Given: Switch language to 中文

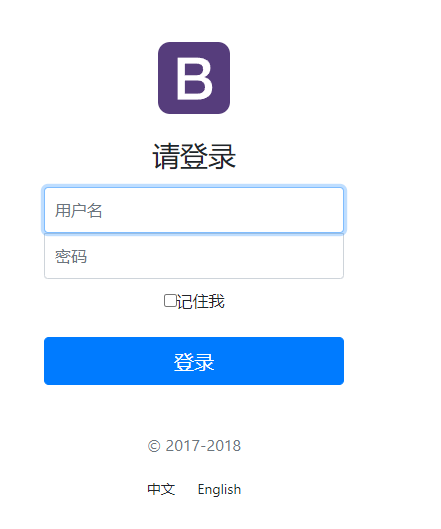Looking at the screenshot, I should point(161,489).
